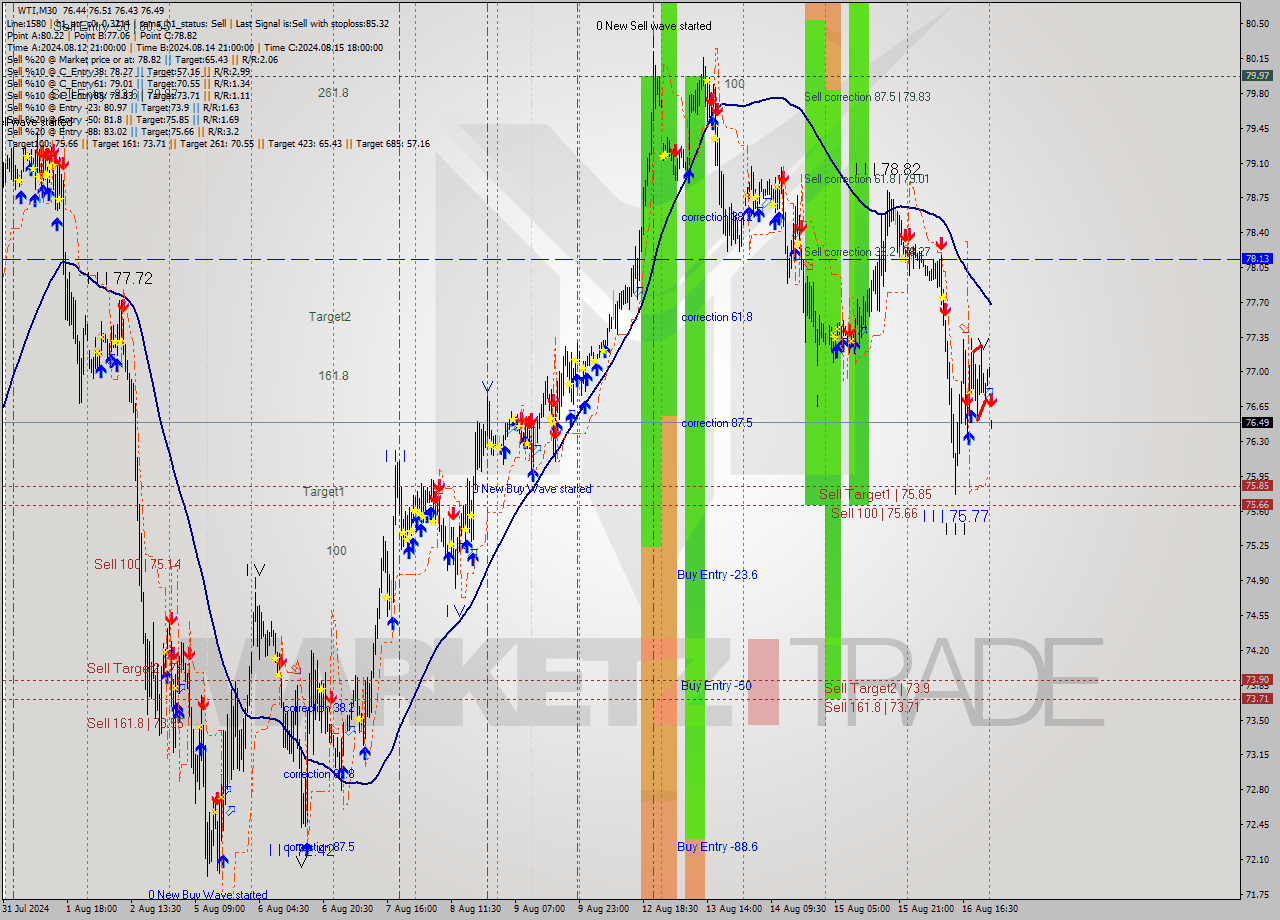Click the '| | | 75.77' wave label
The width and height of the screenshot is (1280, 920).
955,516
